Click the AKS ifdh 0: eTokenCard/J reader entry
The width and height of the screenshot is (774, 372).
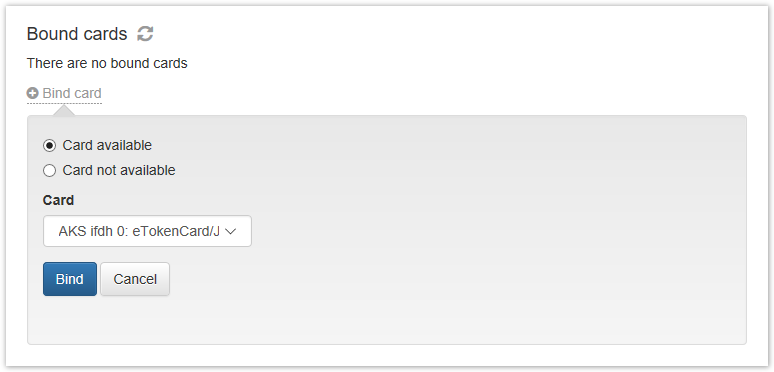139,231
